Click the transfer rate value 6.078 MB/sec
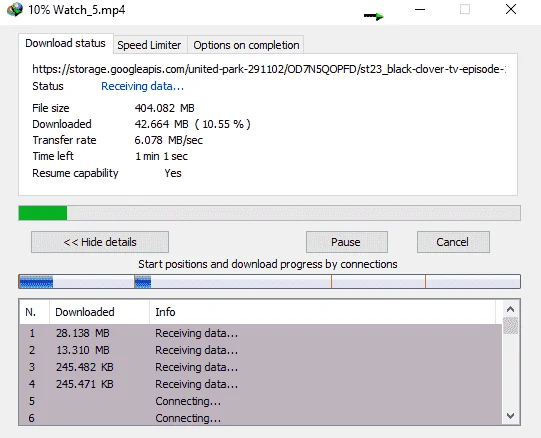Viewport: 541px width, 438px height. [x=169, y=140]
